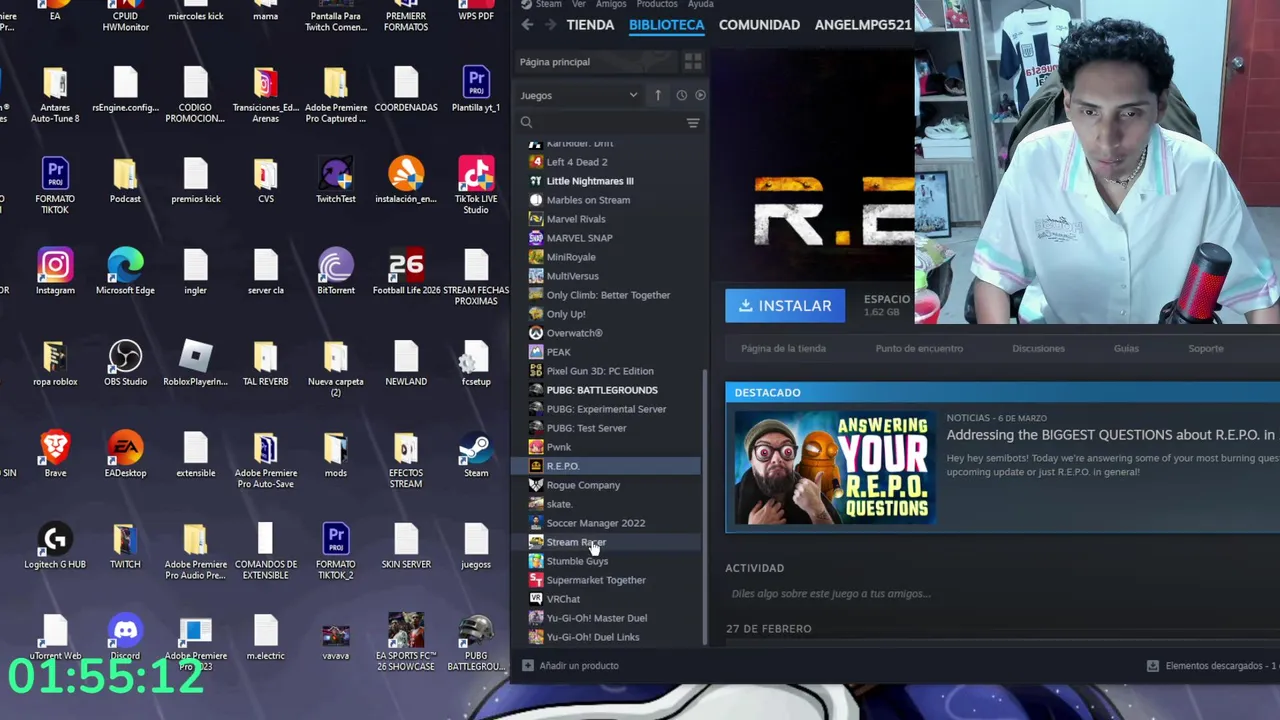The height and width of the screenshot is (720, 1280).
Task: Open Soporte link for R.E.P.O.
Action: point(1205,349)
